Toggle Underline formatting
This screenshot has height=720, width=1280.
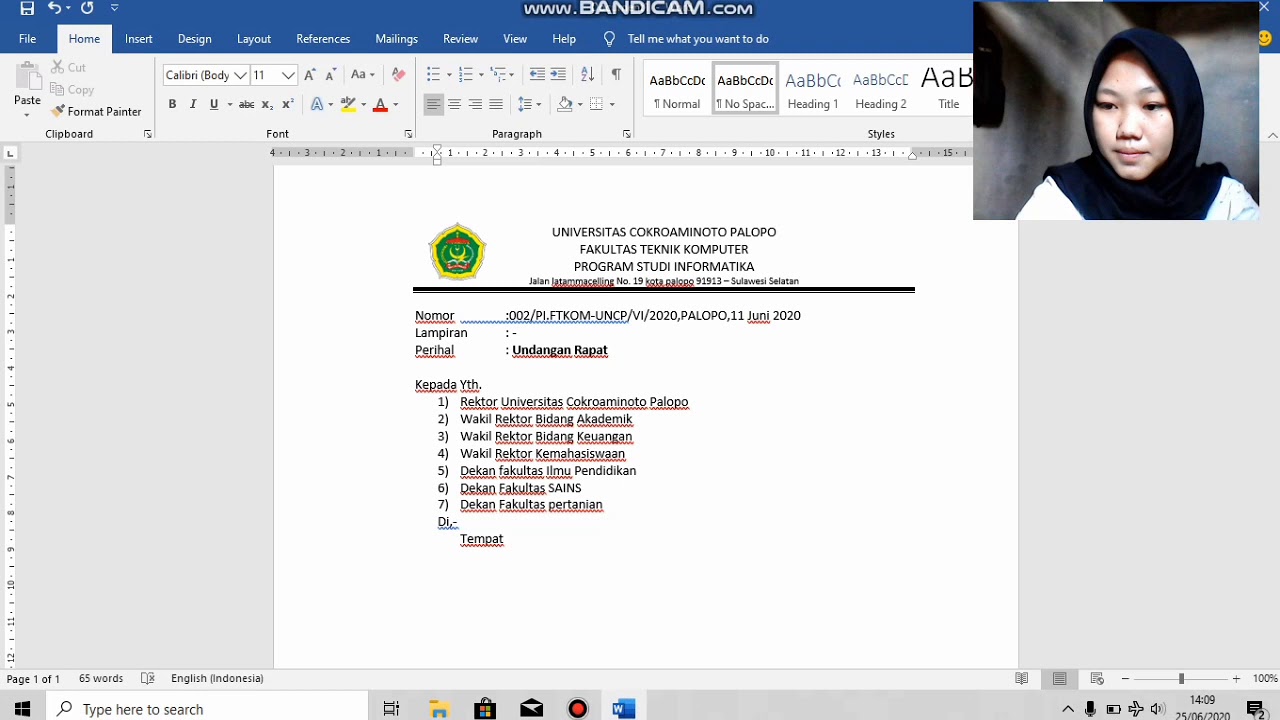click(x=213, y=104)
